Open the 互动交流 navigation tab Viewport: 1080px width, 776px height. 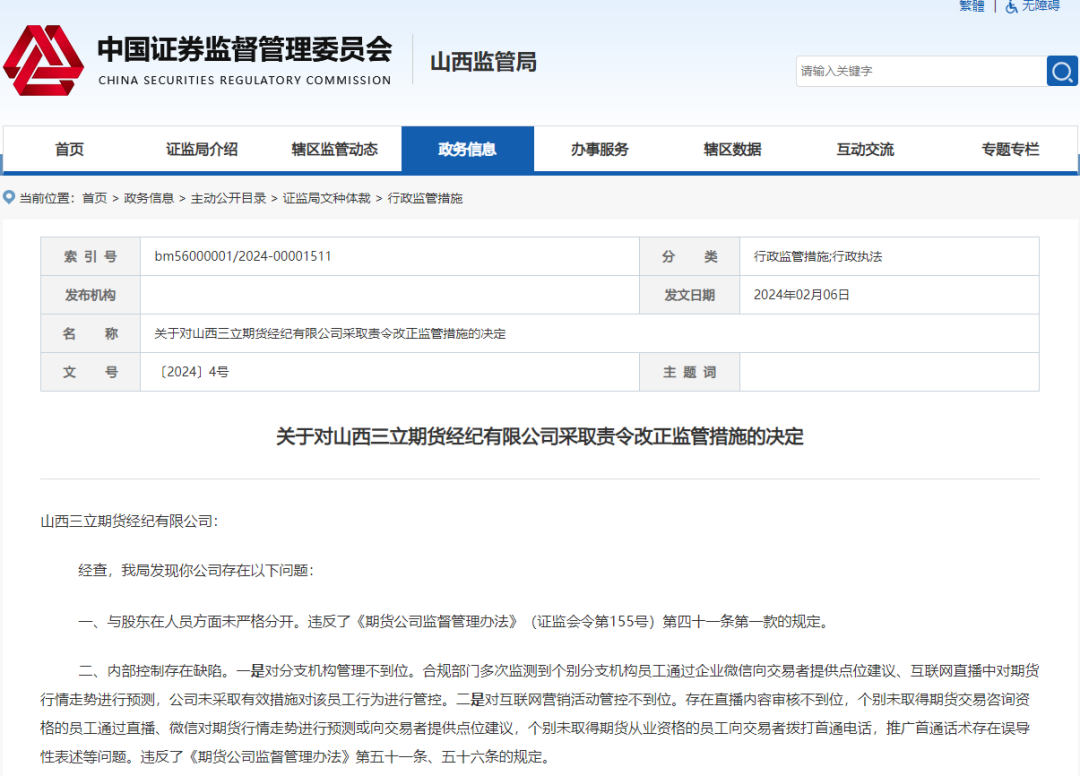tap(865, 149)
